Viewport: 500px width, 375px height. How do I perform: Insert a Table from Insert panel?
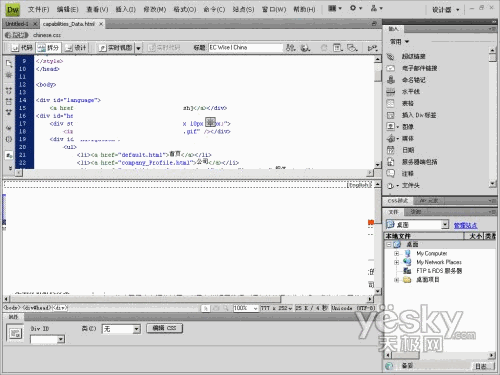pos(400,103)
